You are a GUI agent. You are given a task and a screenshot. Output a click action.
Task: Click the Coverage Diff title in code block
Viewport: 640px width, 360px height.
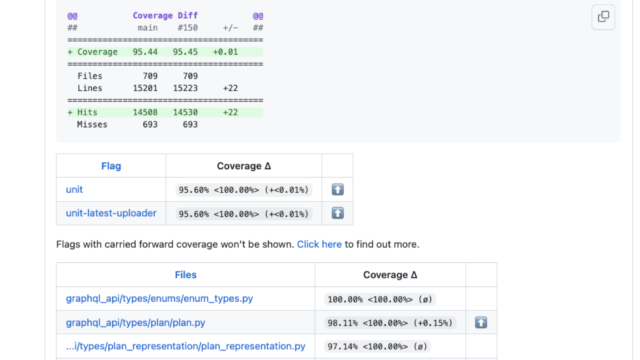[165, 16]
